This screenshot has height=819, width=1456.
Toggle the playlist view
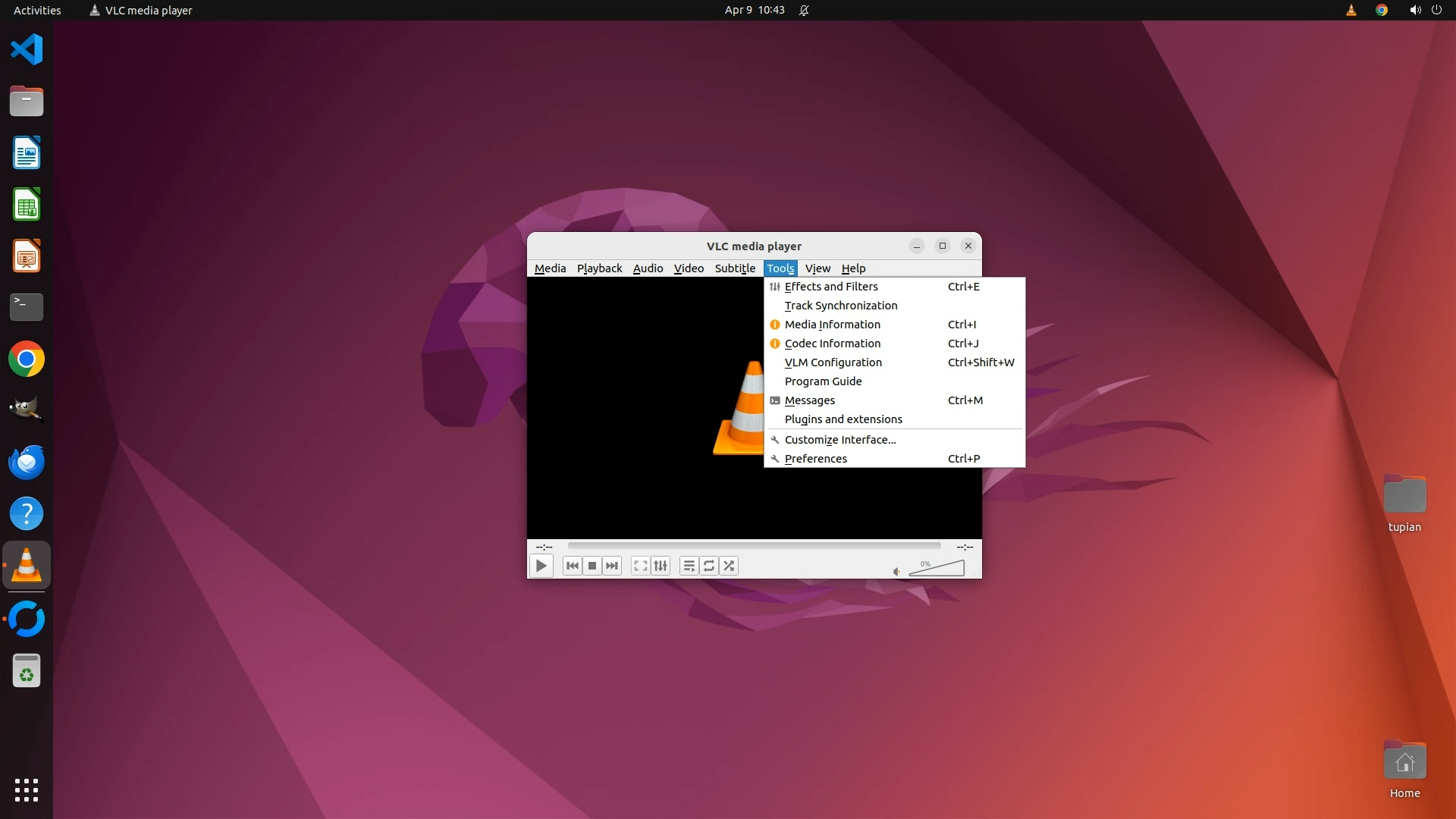(x=689, y=566)
